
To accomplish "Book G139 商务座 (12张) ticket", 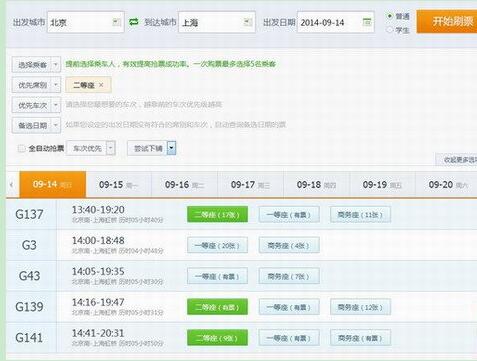I will [360, 307].
